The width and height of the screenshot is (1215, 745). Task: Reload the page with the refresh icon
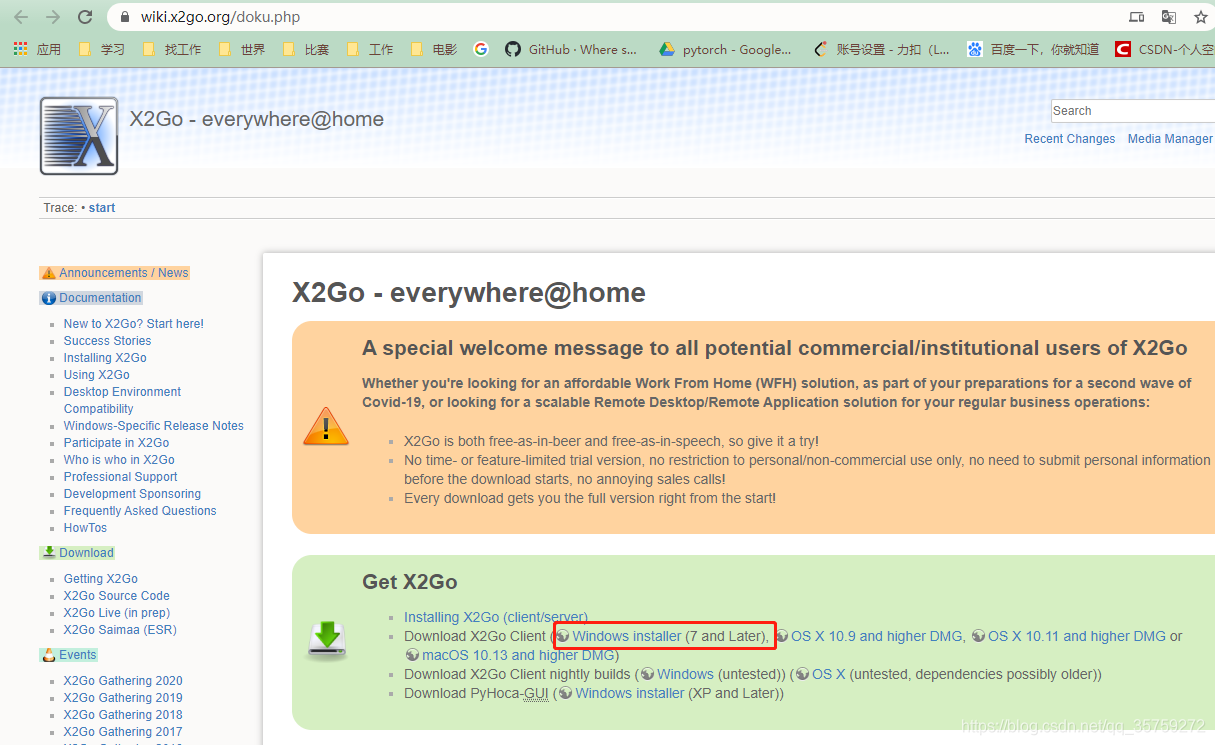(x=85, y=17)
